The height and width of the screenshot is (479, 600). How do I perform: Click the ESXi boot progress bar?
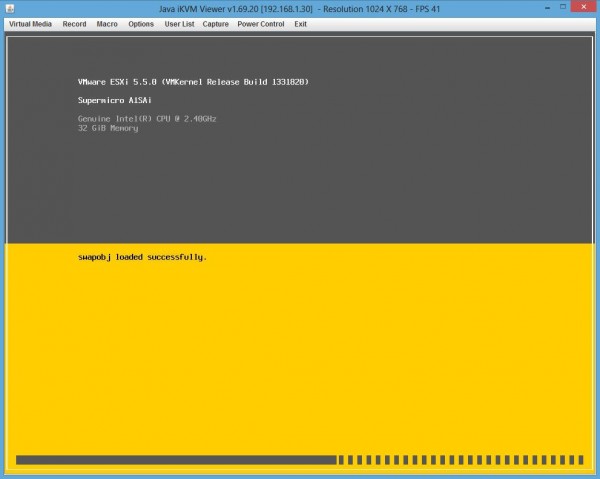click(x=300, y=460)
